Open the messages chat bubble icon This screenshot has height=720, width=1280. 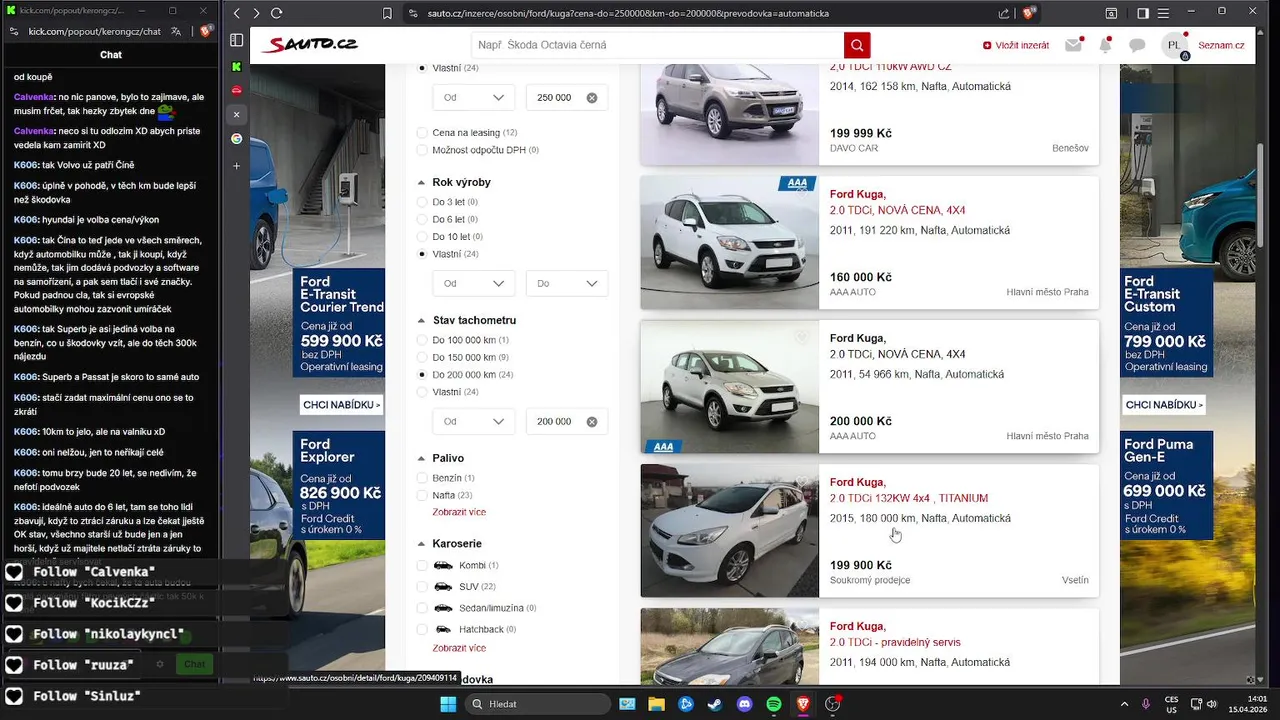point(1137,45)
